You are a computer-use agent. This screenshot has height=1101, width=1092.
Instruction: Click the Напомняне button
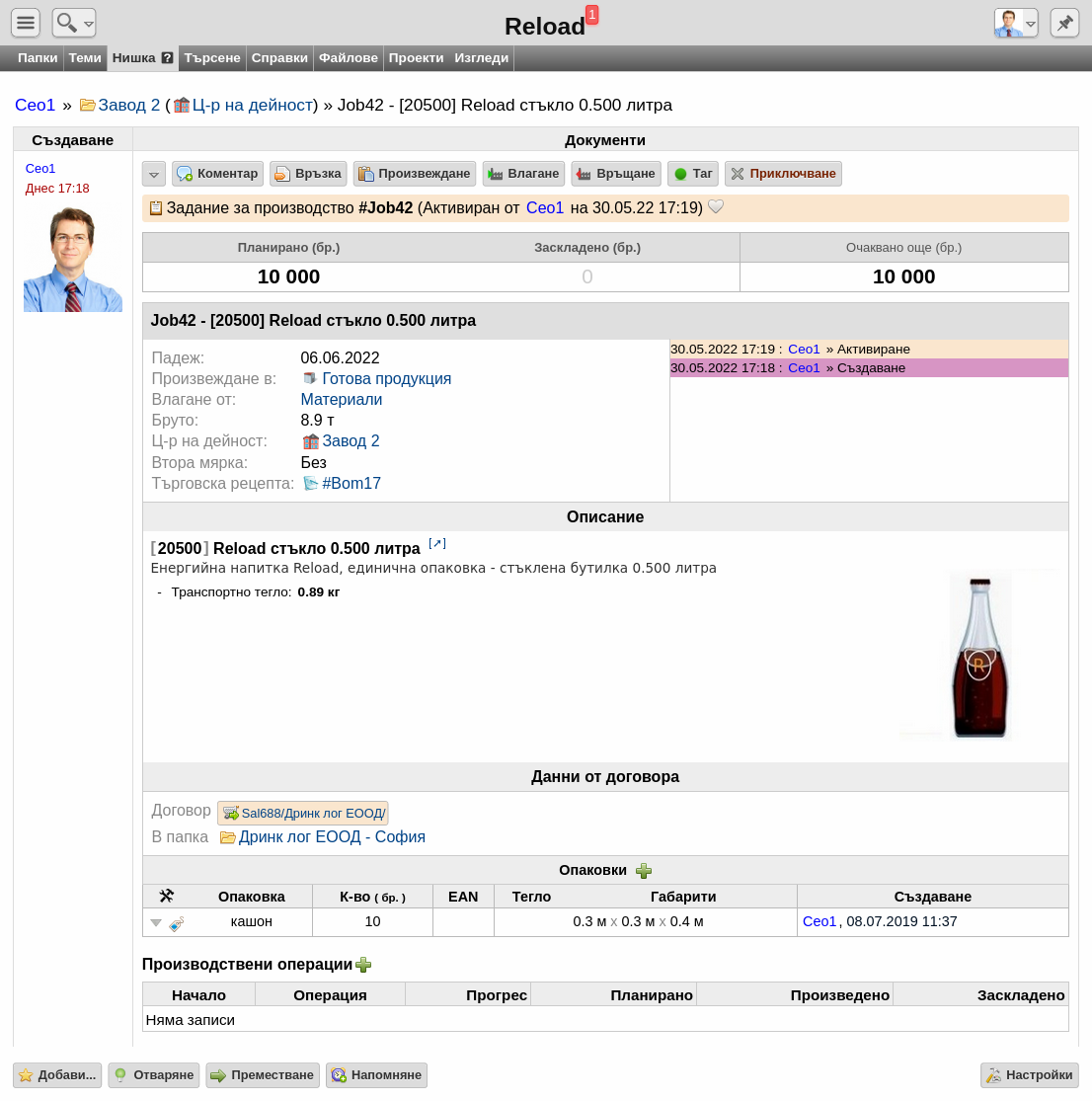coord(376,1075)
